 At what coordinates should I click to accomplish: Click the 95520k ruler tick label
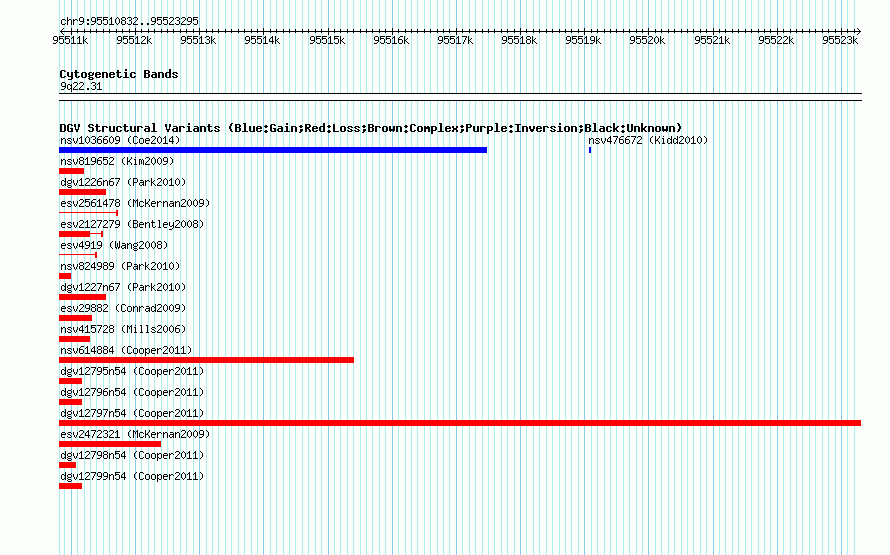pos(647,40)
